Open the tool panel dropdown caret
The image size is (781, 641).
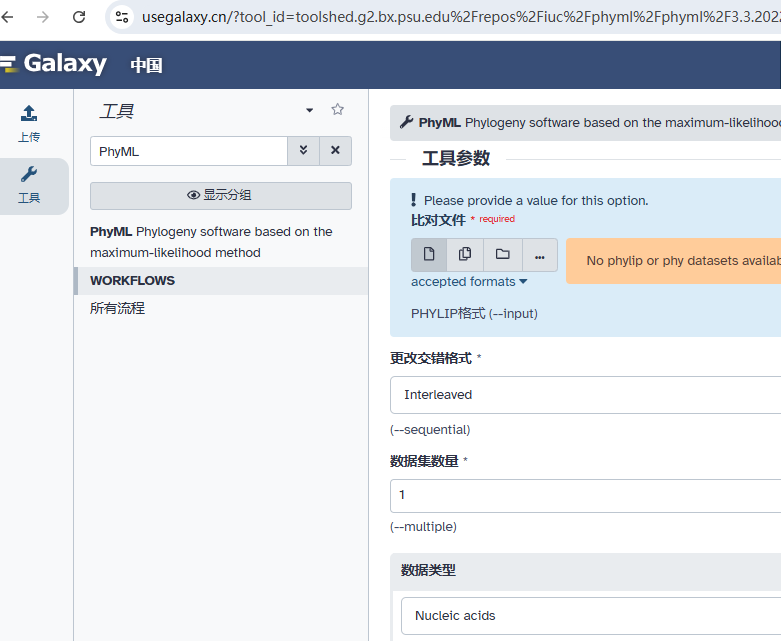(x=309, y=110)
